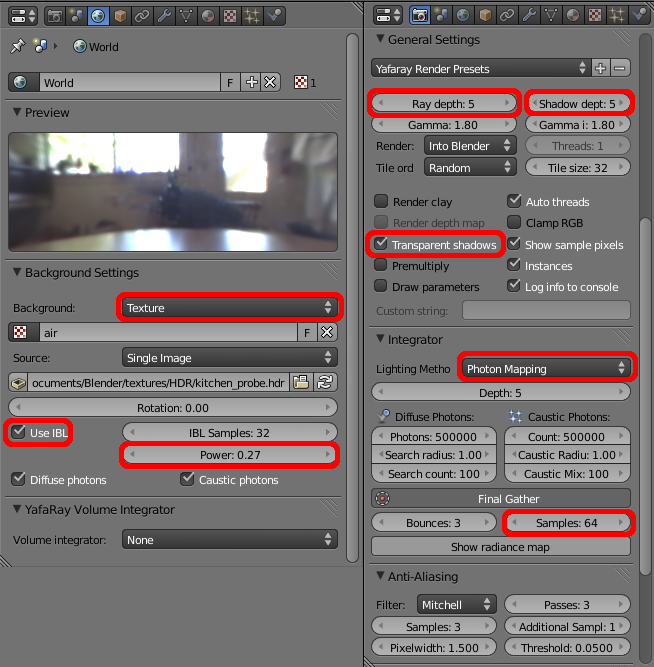Open the Background type dropdown set to Texture
Screen dimensions: 654x667
[x=229, y=308]
